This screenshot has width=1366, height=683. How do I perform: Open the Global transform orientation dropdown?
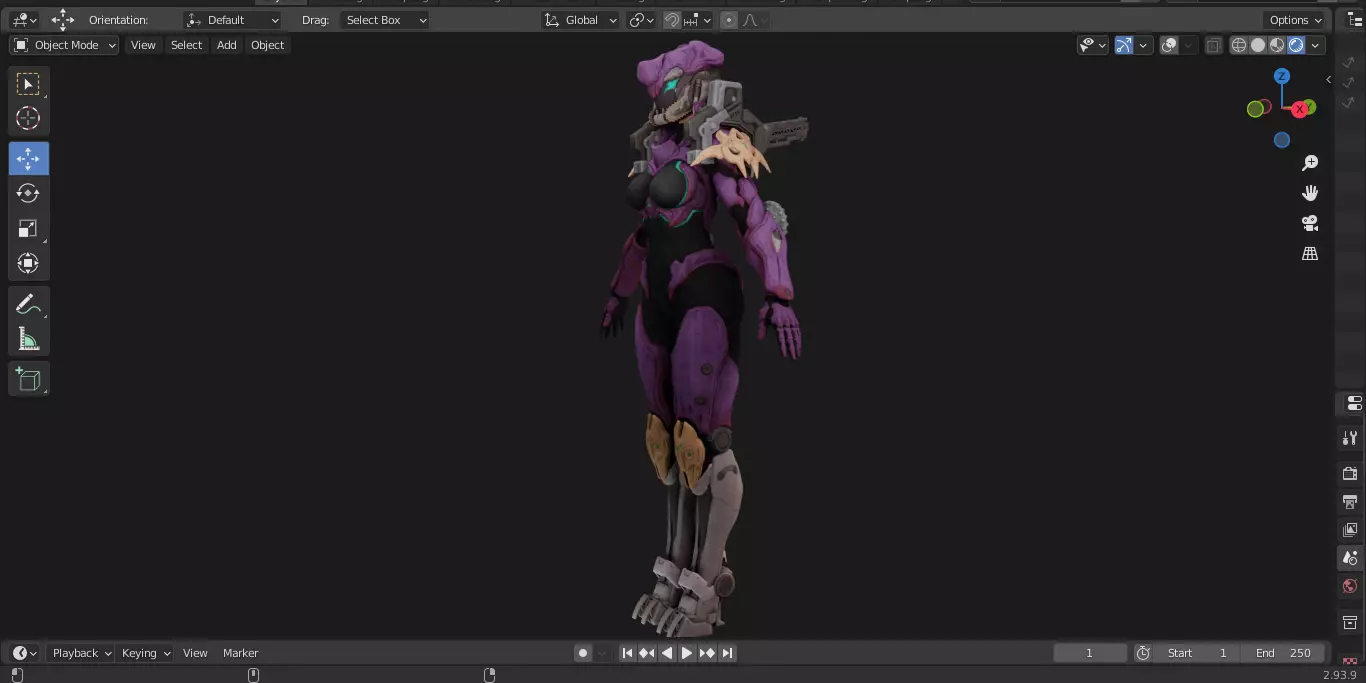coord(581,20)
